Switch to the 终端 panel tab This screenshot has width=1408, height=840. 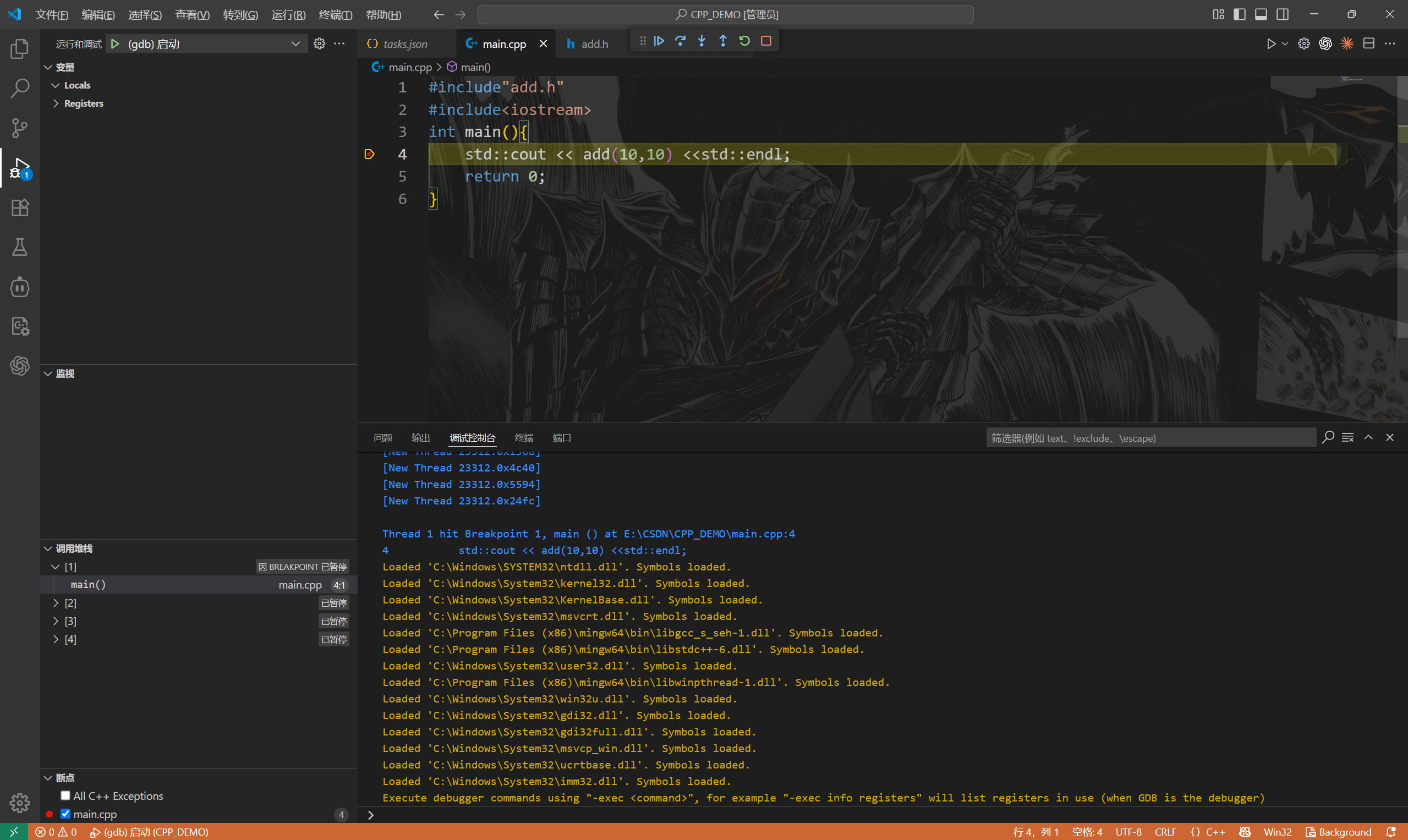pos(524,437)
